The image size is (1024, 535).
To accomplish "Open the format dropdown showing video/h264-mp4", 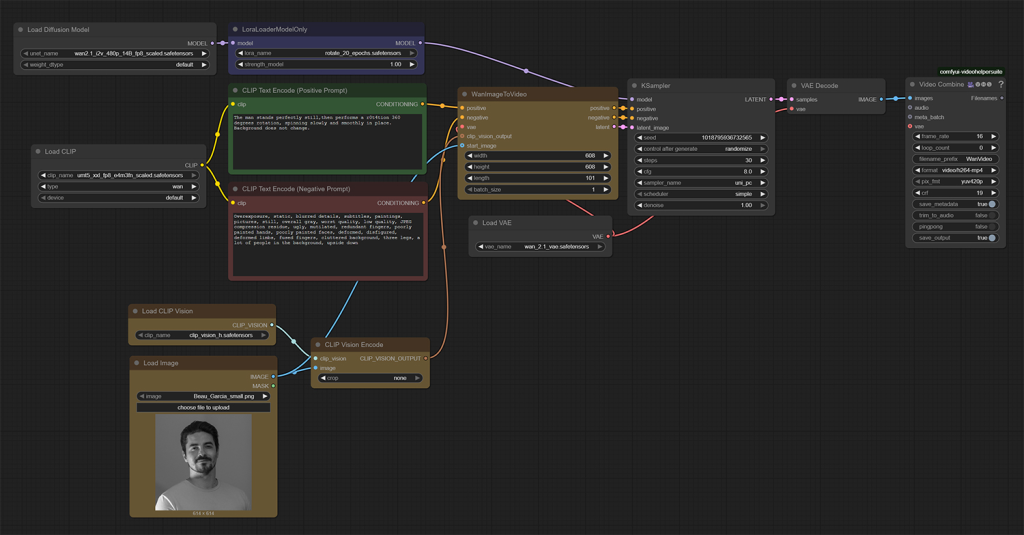I will [x=955, y=170].
